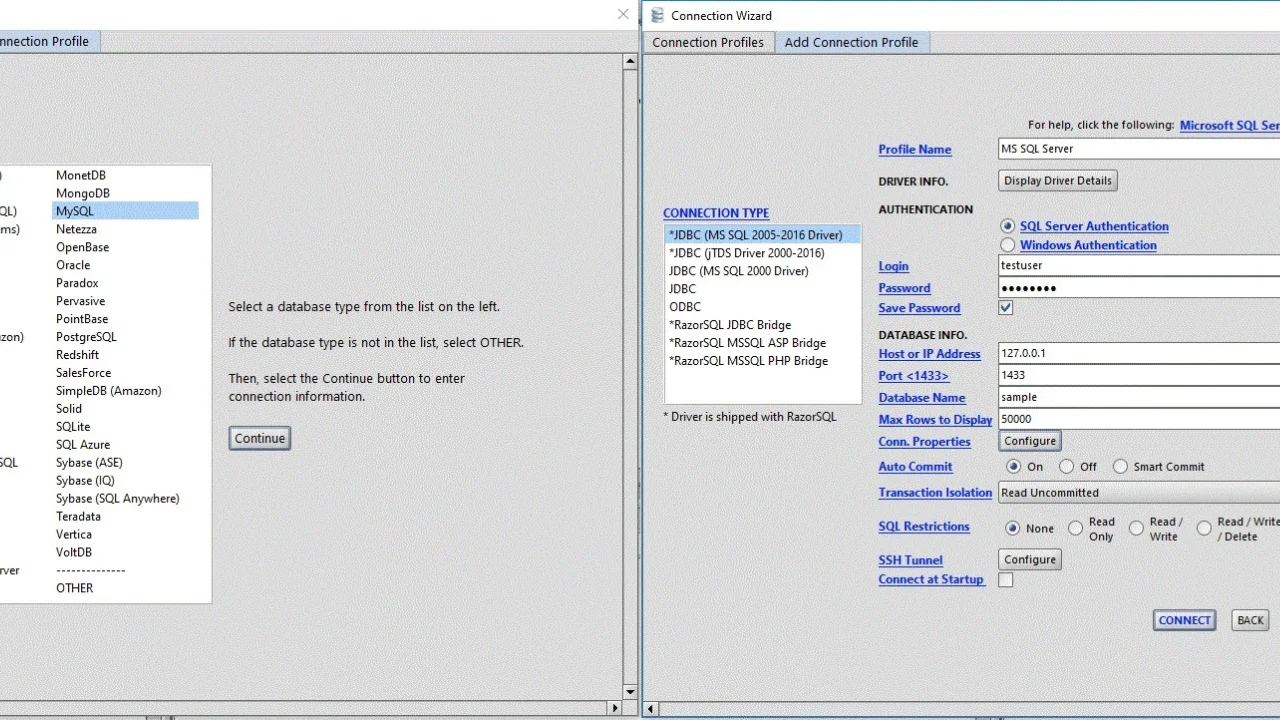The image size is (1280, 720).
Task: Click the Host field showing 127.0.0.1
Action: point(1139,354)
